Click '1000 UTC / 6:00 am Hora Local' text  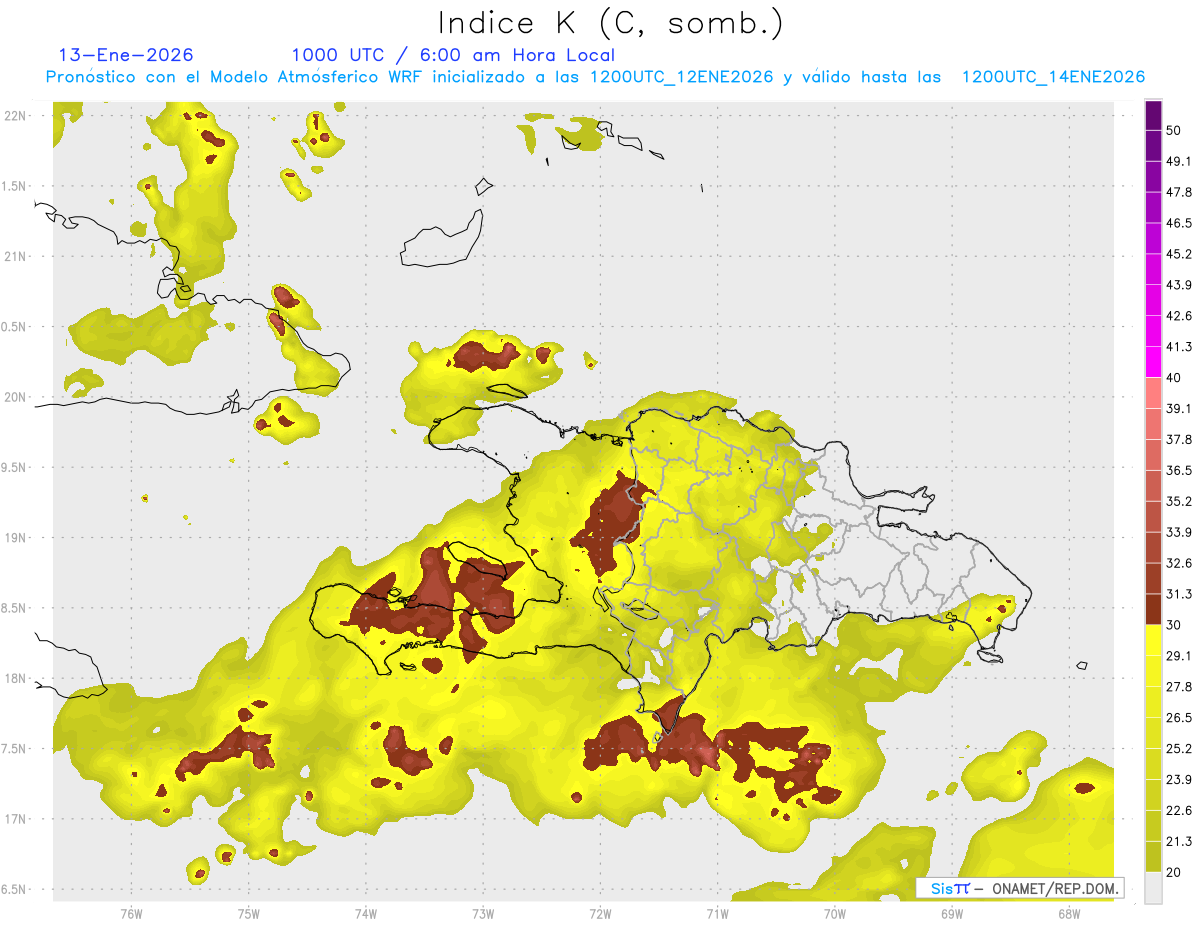(453, 55)
